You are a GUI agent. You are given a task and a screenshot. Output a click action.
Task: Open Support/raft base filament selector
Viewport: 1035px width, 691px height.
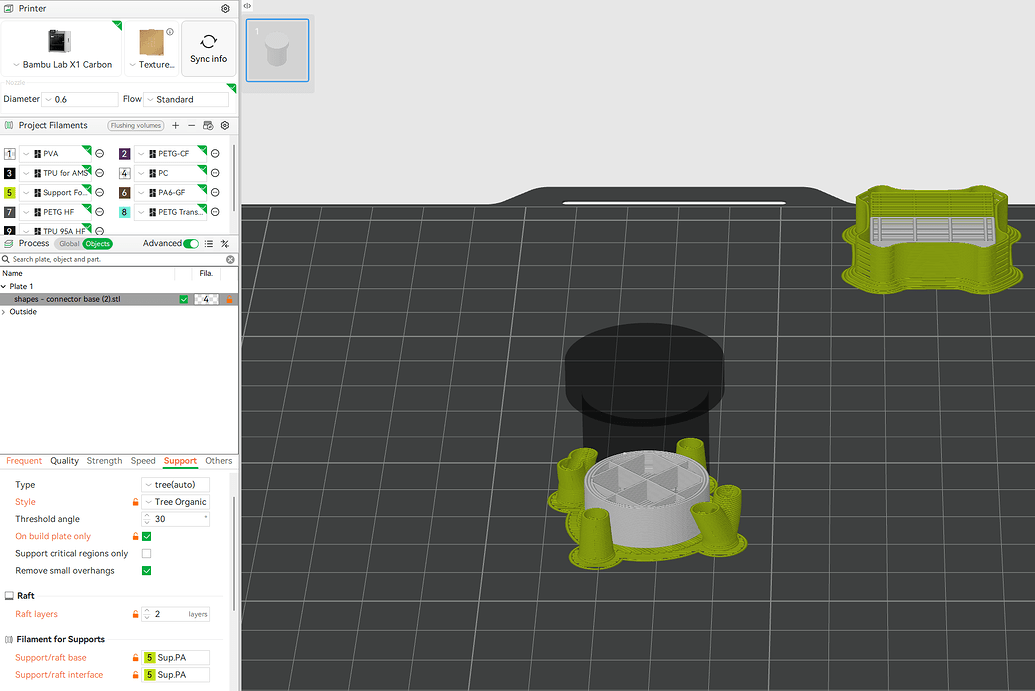176,657
